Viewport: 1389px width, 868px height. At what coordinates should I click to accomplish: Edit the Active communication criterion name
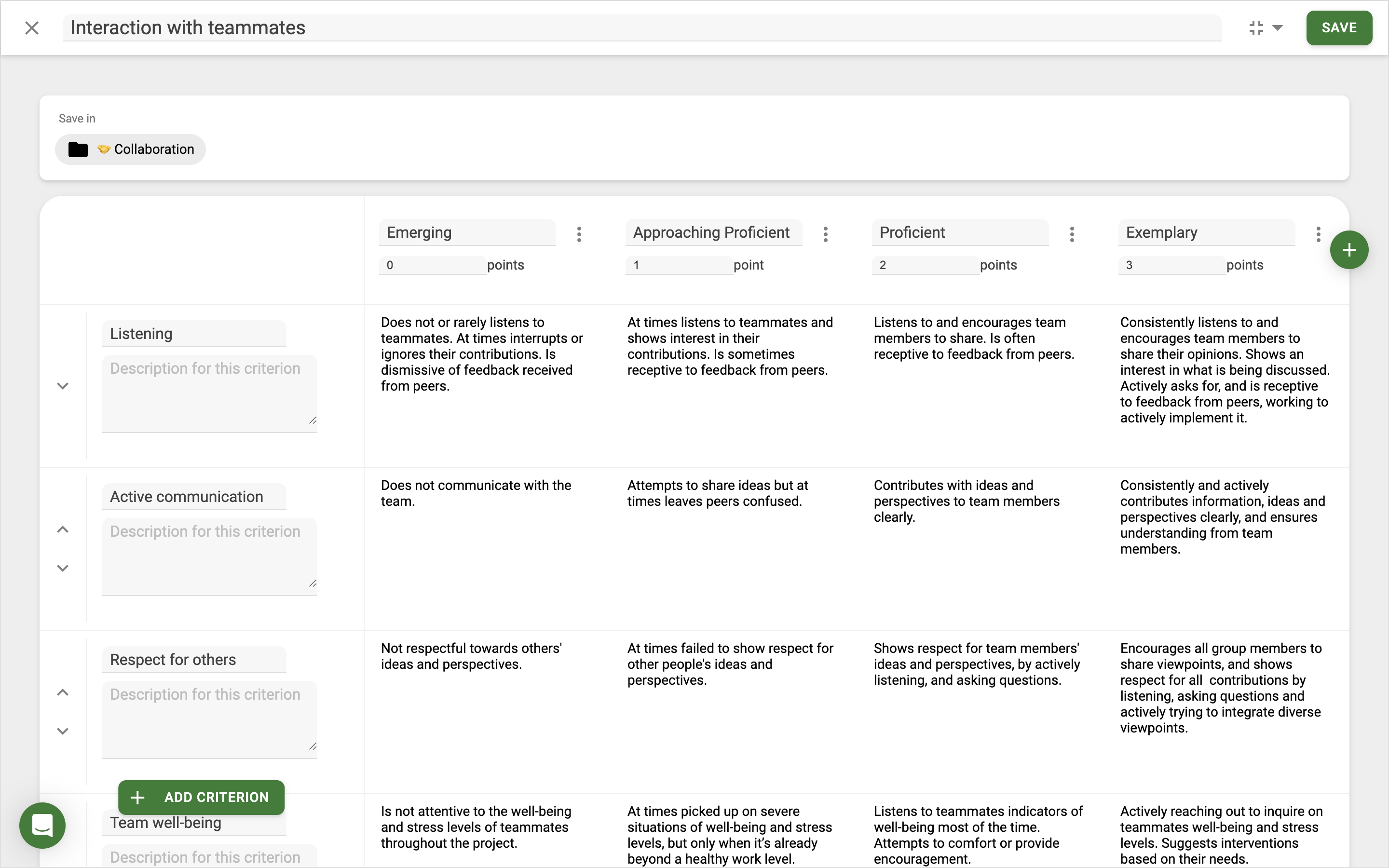pos(194,497)
